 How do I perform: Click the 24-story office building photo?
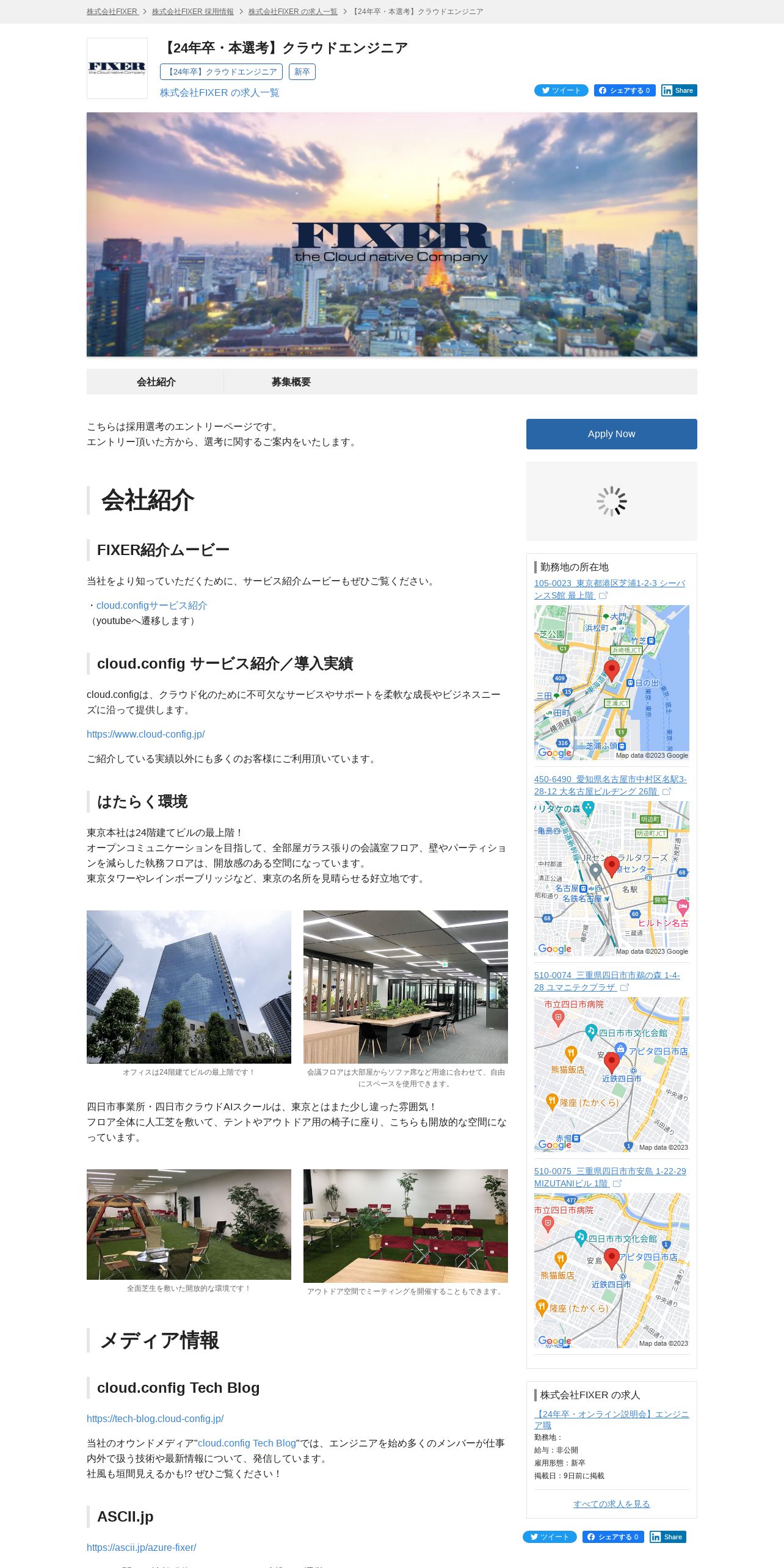(x=189, y=987)
